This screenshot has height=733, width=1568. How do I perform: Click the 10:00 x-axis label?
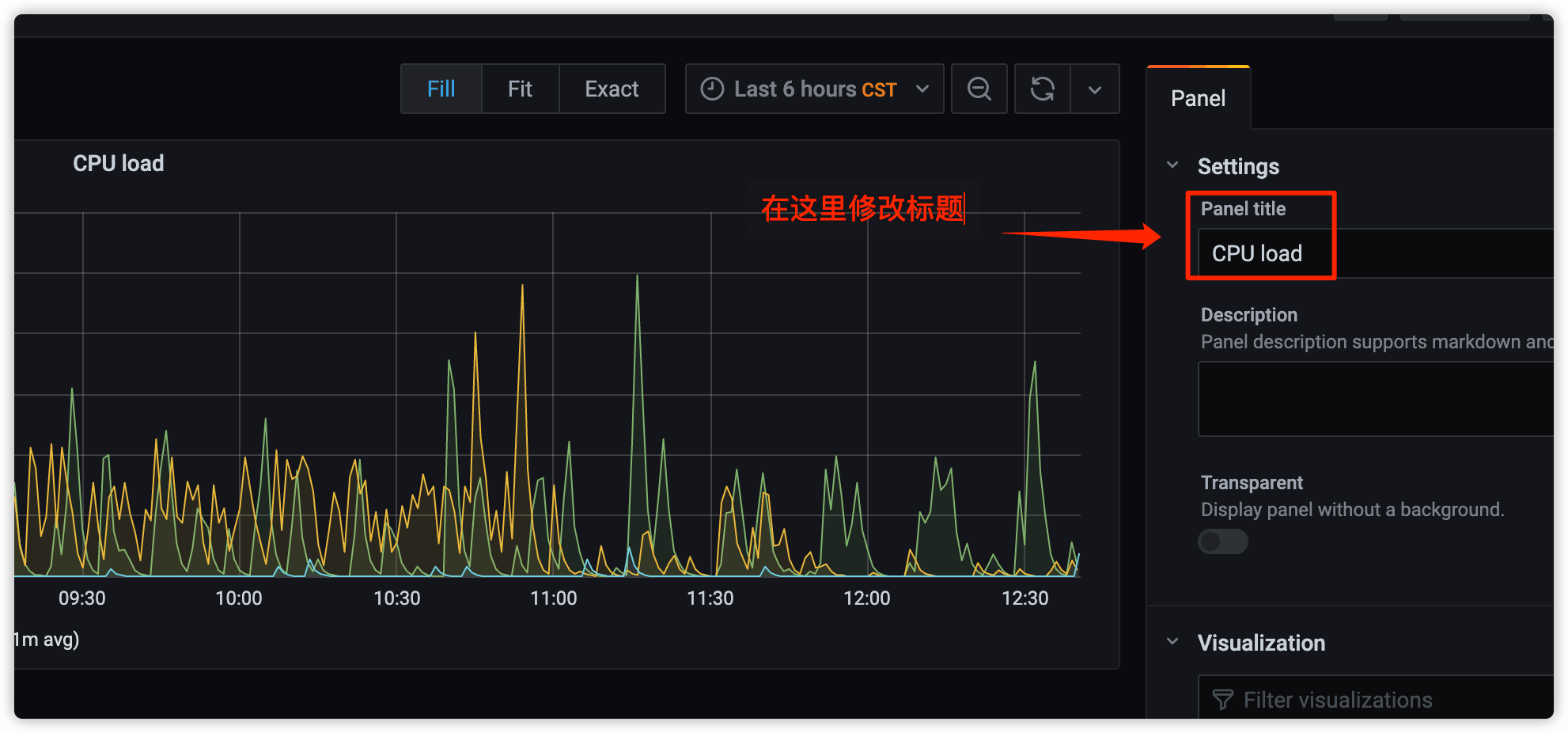239,598
